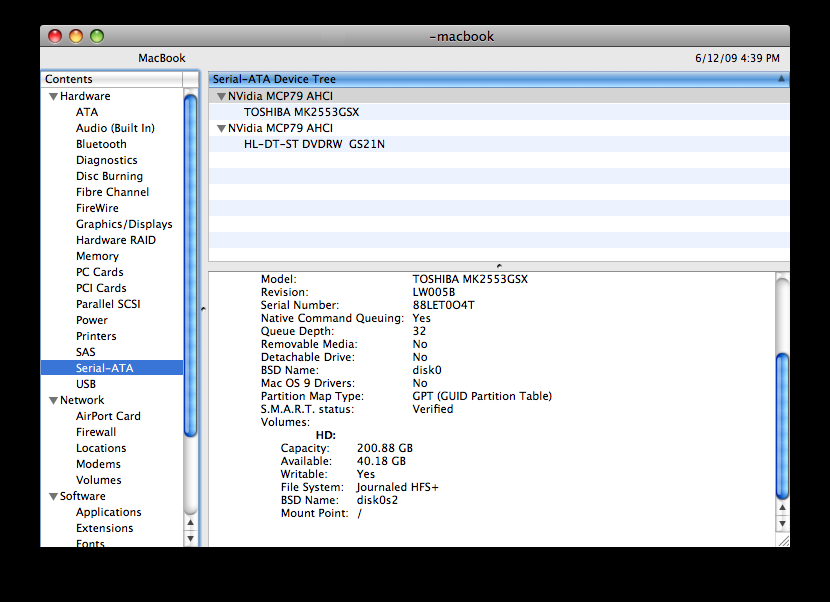
Task: Click the sidebar vertical splitter handle
Action: coord(203,309)
